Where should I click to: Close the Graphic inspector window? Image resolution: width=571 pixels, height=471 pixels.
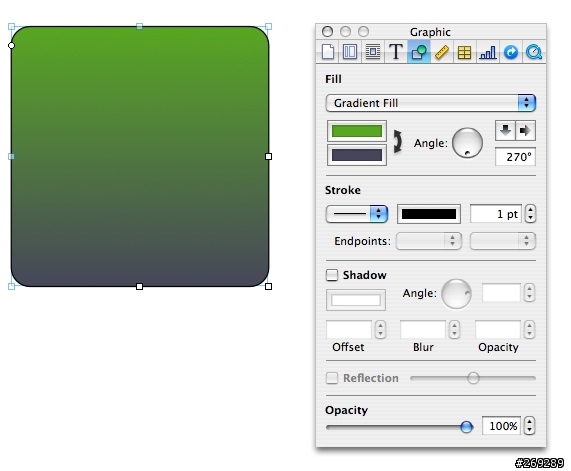click(327, 32)
